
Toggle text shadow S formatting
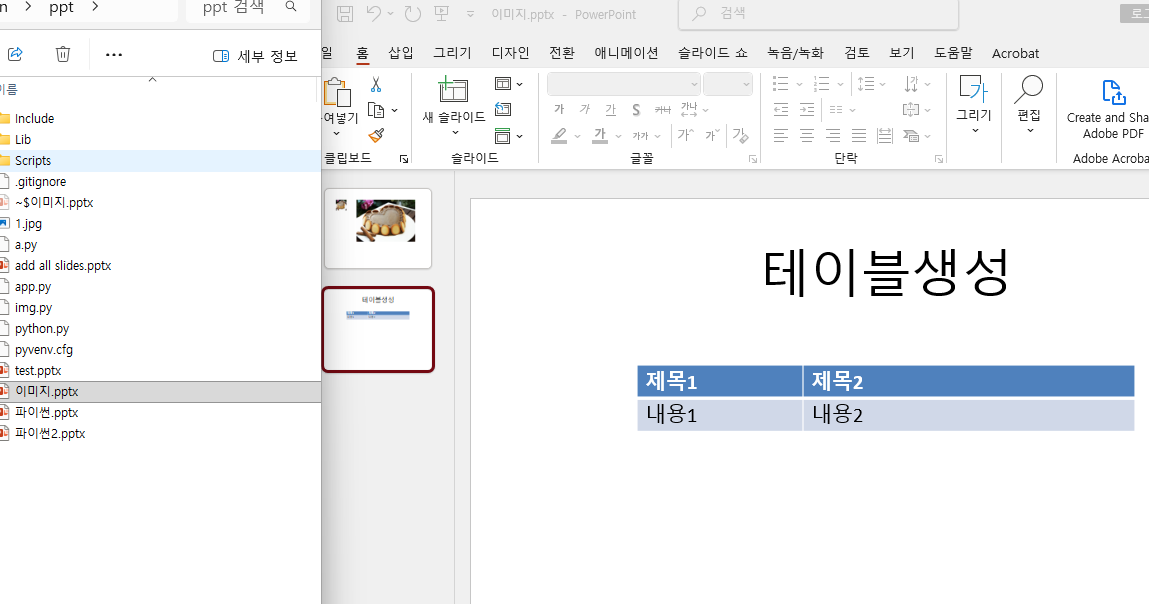[x=636, y=110]
